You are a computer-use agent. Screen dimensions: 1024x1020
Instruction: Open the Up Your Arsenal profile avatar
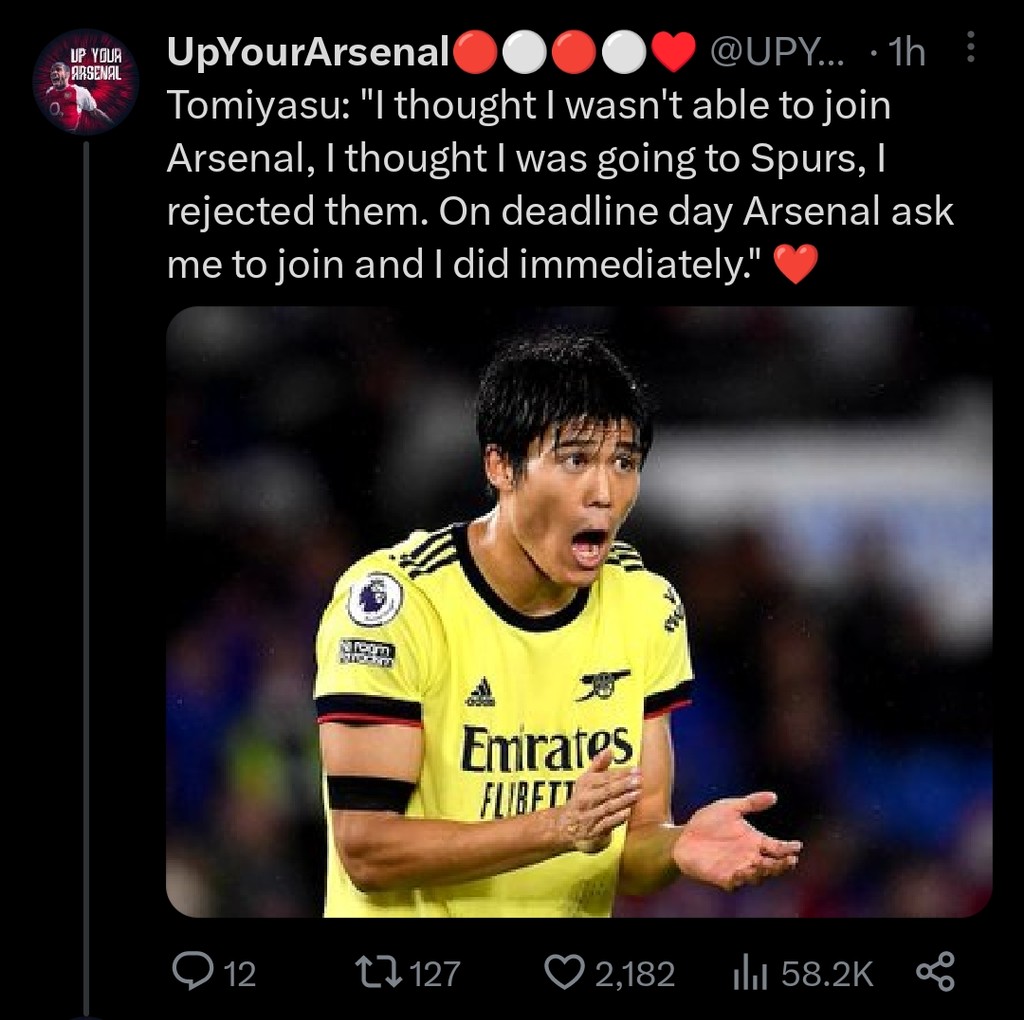85,82
